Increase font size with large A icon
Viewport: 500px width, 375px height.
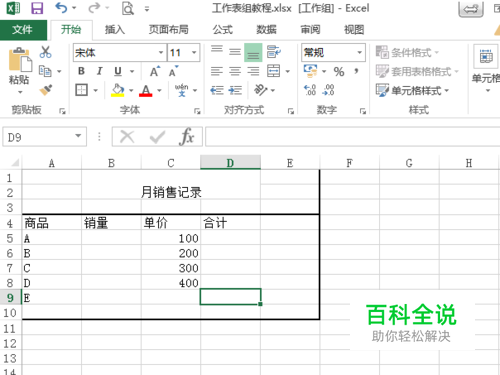tap(155, 71)
